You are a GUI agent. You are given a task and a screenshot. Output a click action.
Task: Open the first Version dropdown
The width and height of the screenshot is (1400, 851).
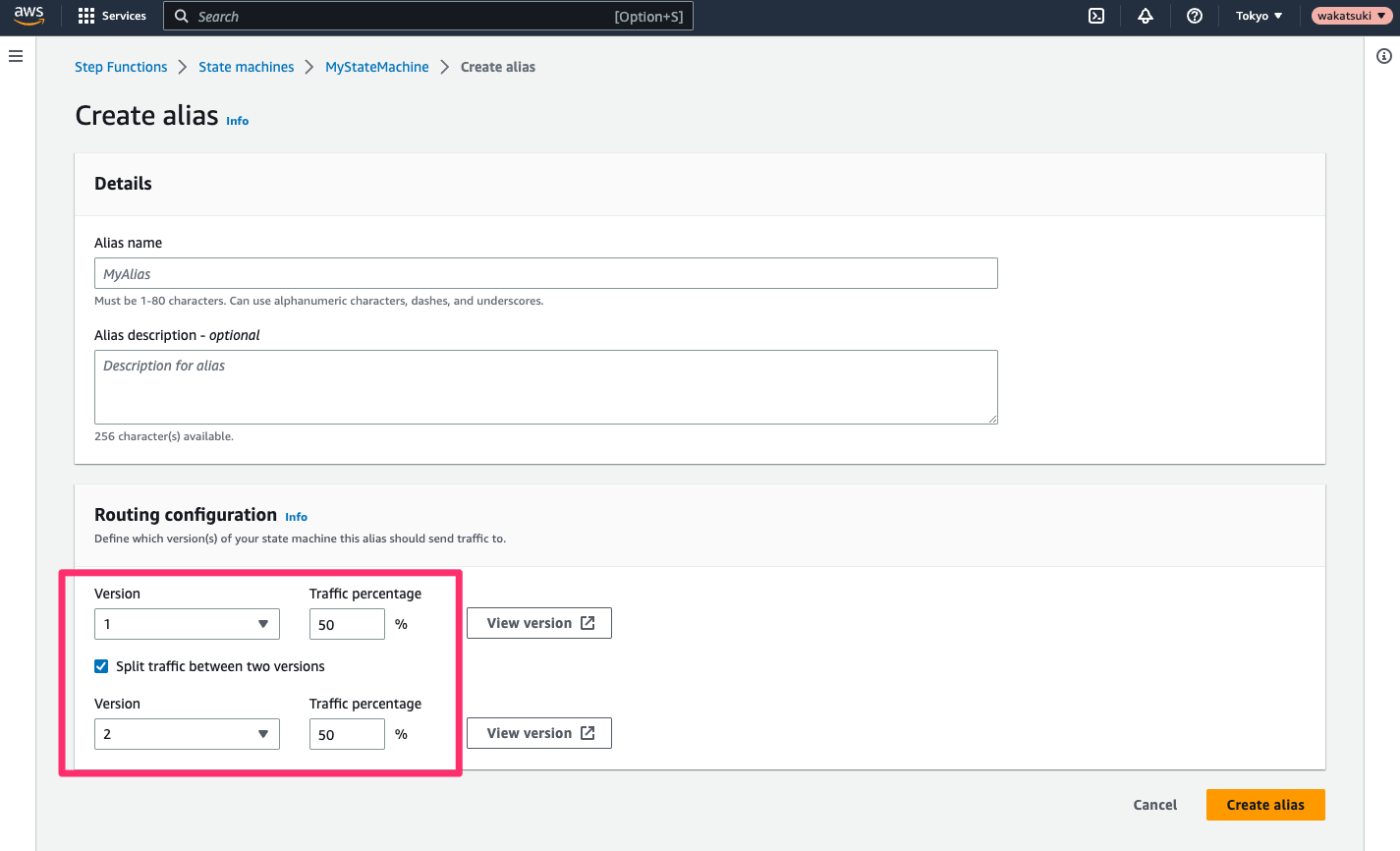(187, 623)
